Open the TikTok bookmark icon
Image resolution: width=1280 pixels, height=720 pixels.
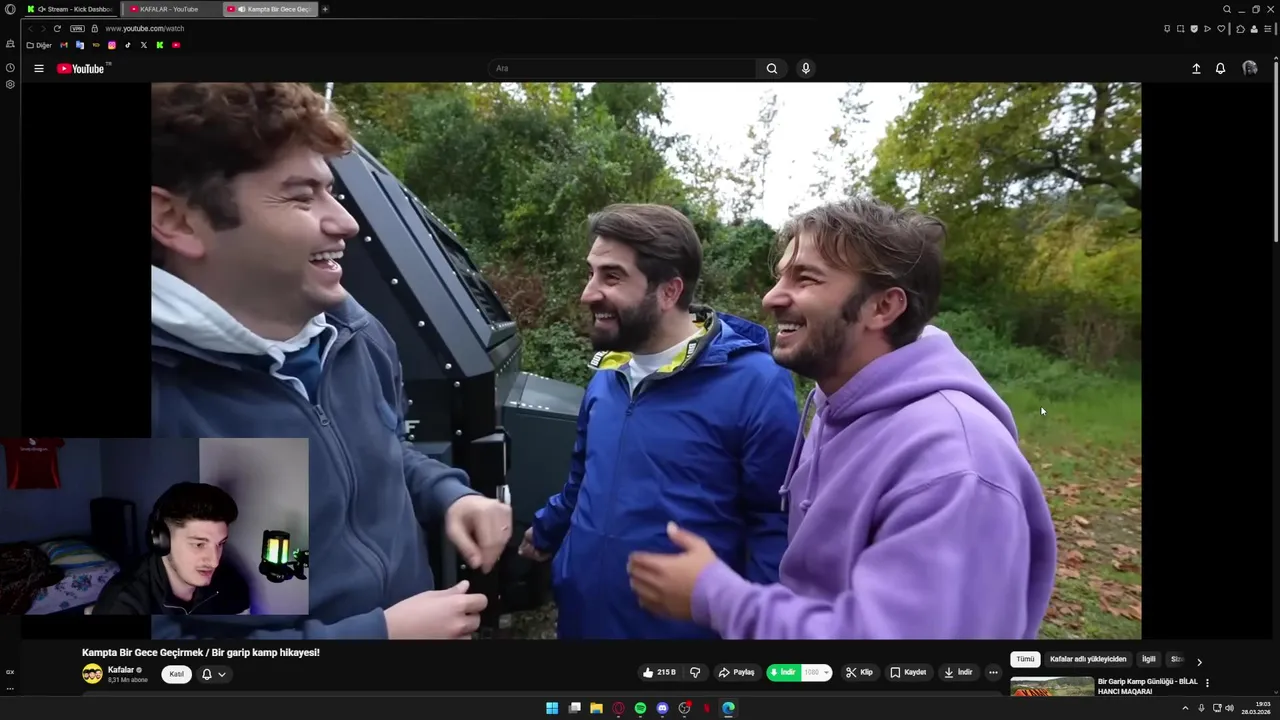click(128, 45)
